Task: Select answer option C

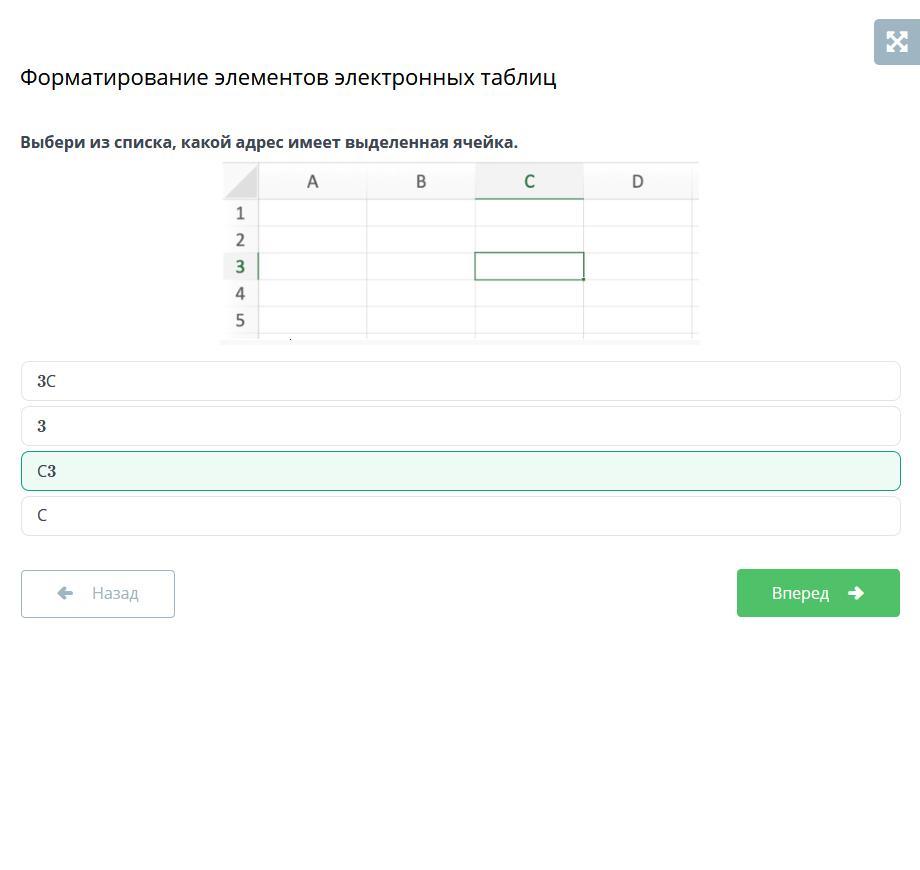Action: tap(461, 516)
